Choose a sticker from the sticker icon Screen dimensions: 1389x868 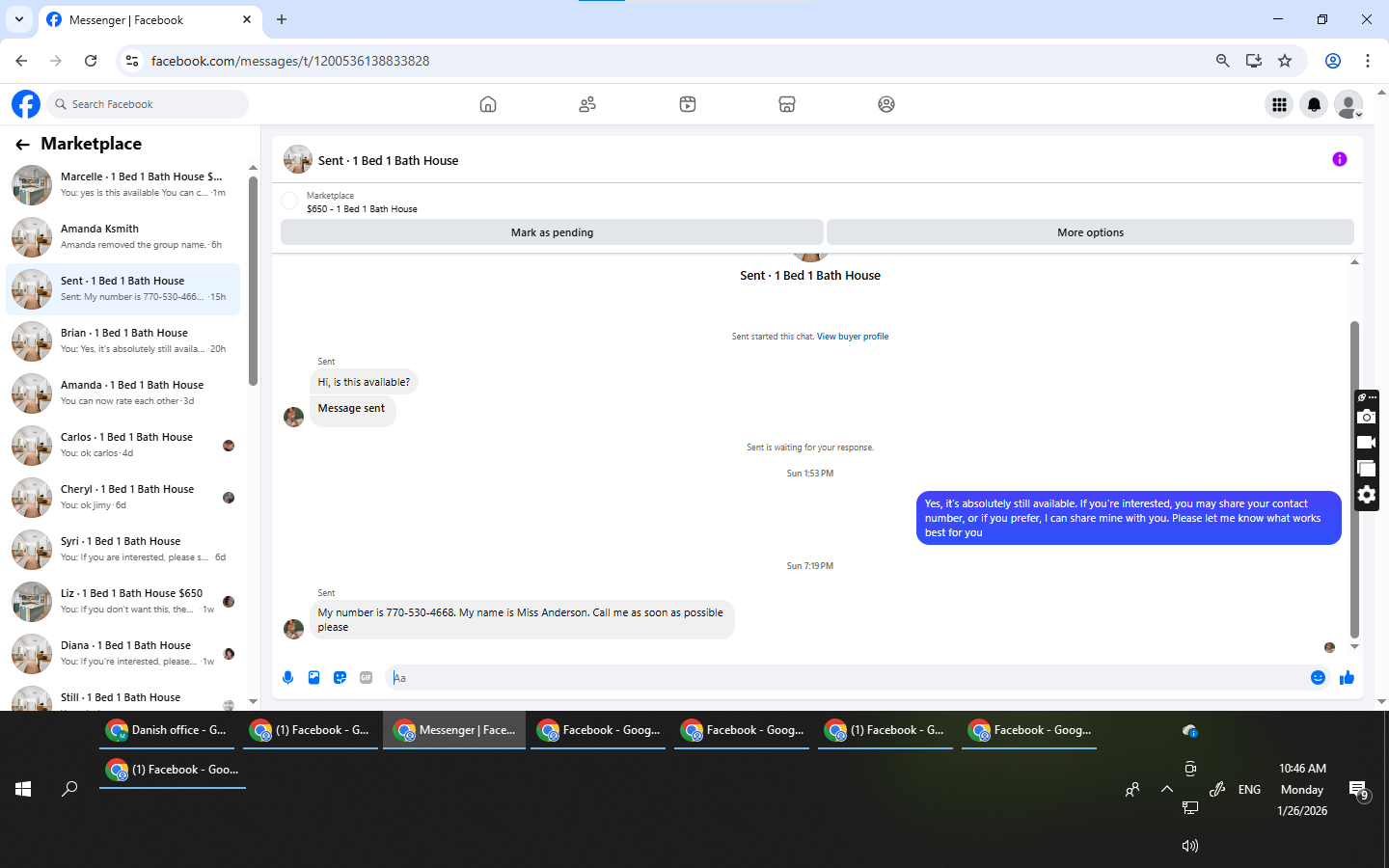click(x=340, y=678)
